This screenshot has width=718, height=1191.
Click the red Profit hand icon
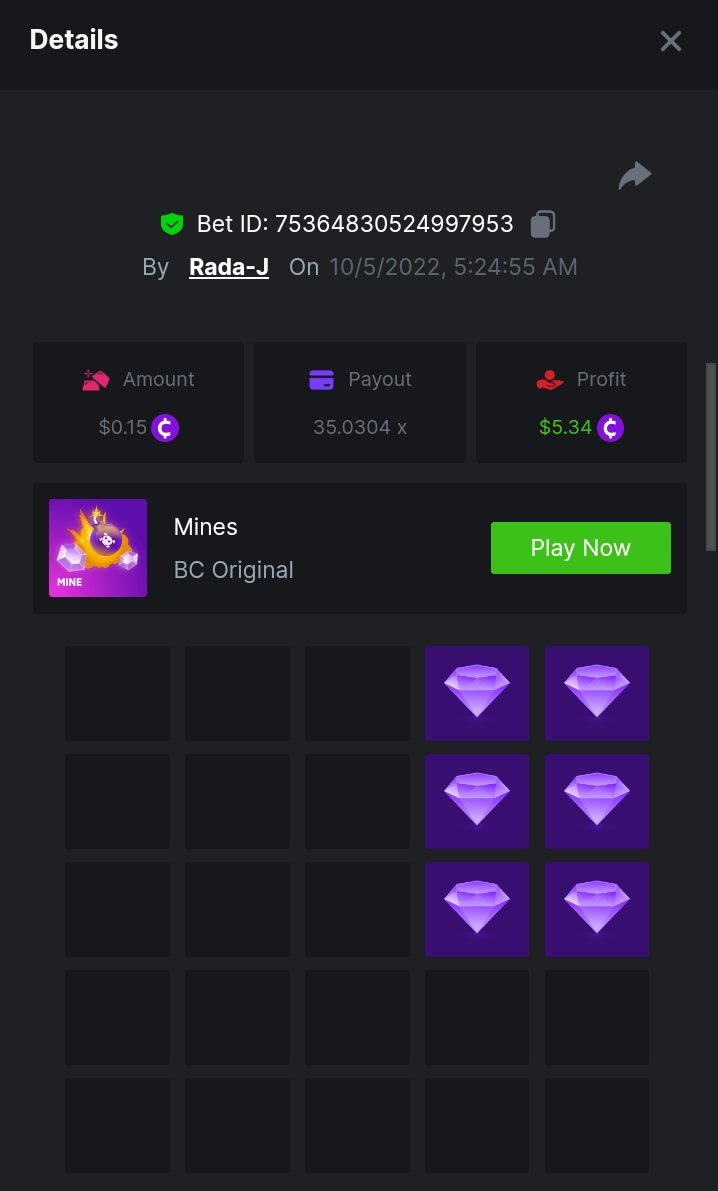550,380
